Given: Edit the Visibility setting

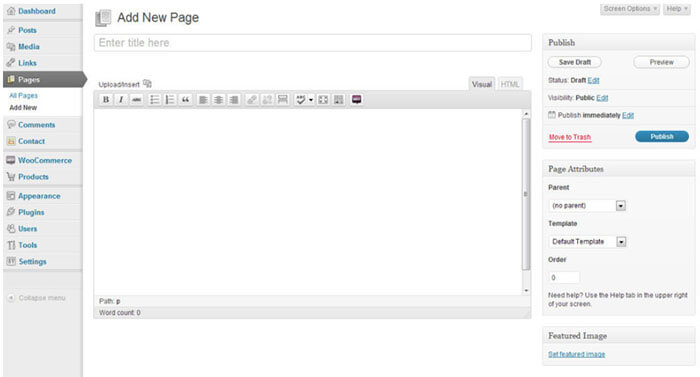Looking at the screenshot, I should pyautogui.click(x=602, y=98).
